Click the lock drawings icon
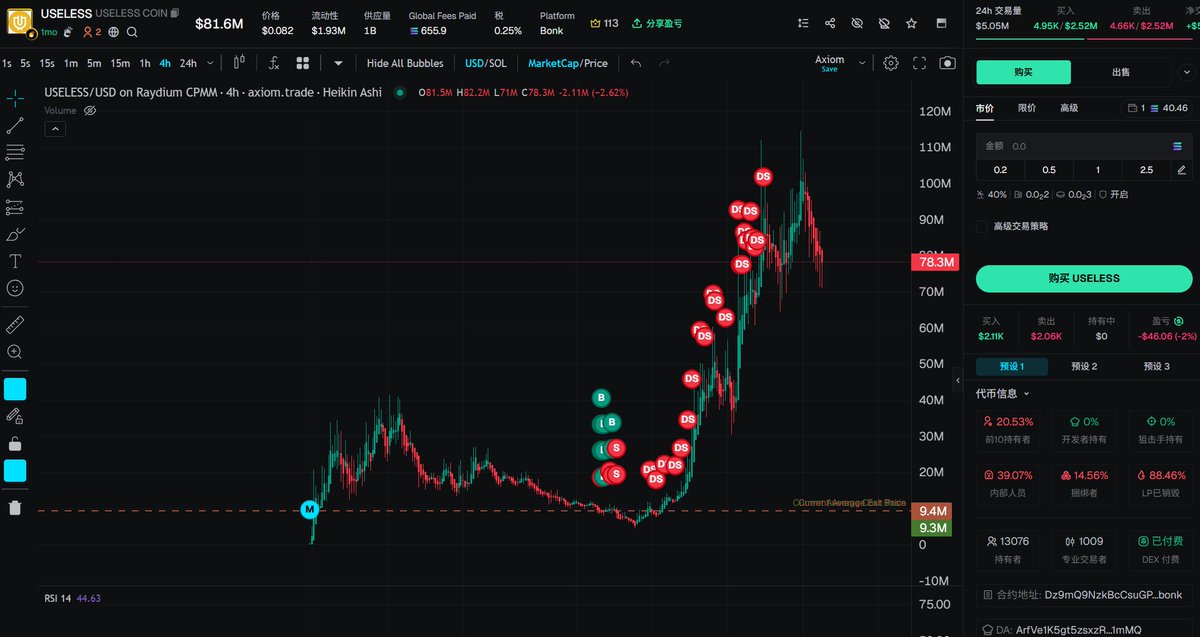The height and width of the screenshot is (637, 1200). pos(15,443)
